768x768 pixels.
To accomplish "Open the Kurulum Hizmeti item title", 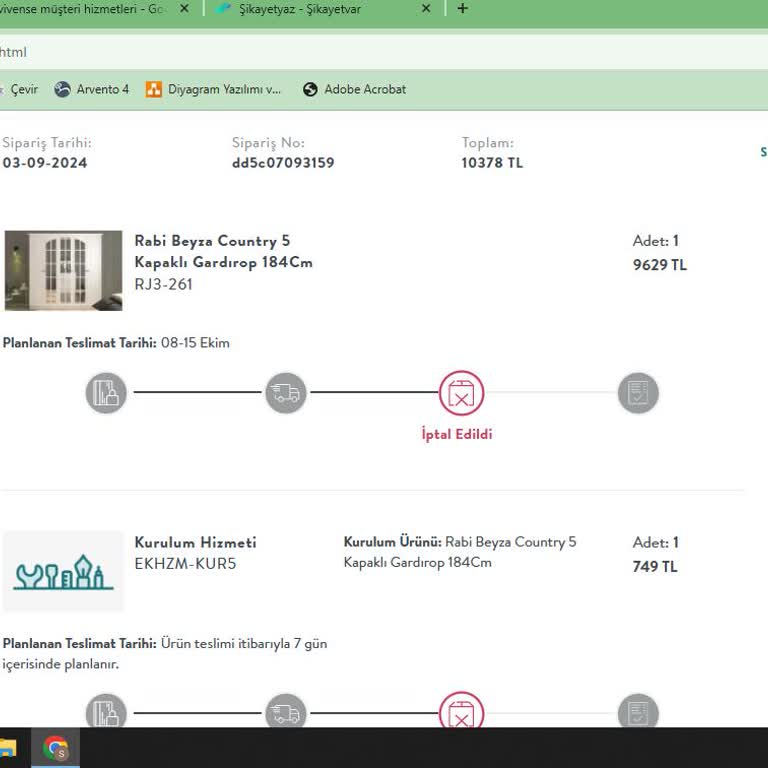I will click(195, 542).
